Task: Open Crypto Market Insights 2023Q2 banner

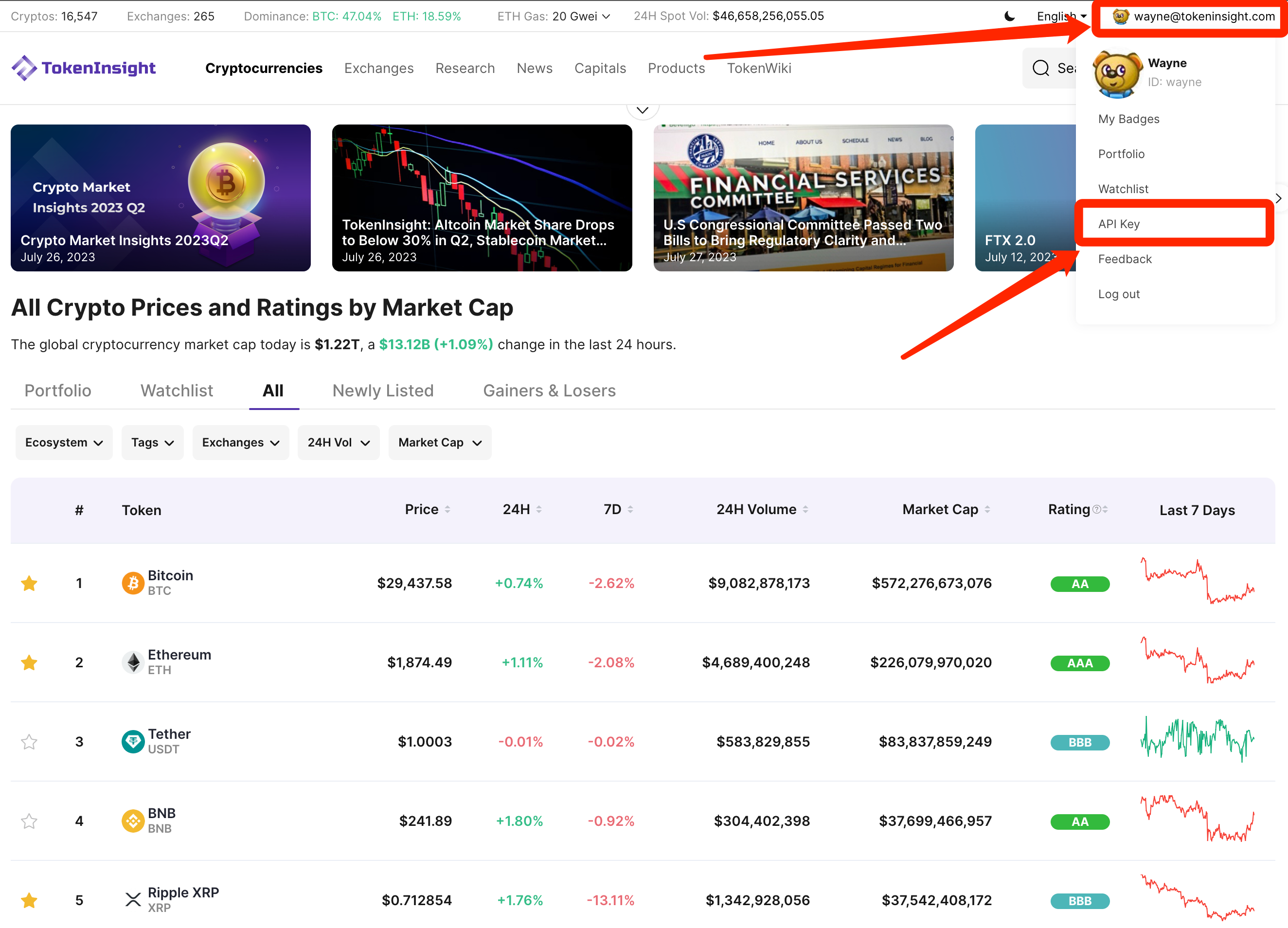Action: 160,197
